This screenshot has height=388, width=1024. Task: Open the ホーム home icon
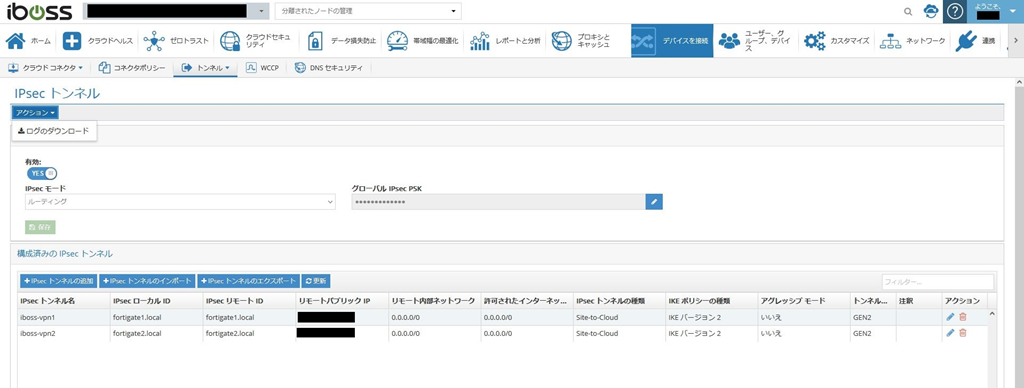click(15, 40)
